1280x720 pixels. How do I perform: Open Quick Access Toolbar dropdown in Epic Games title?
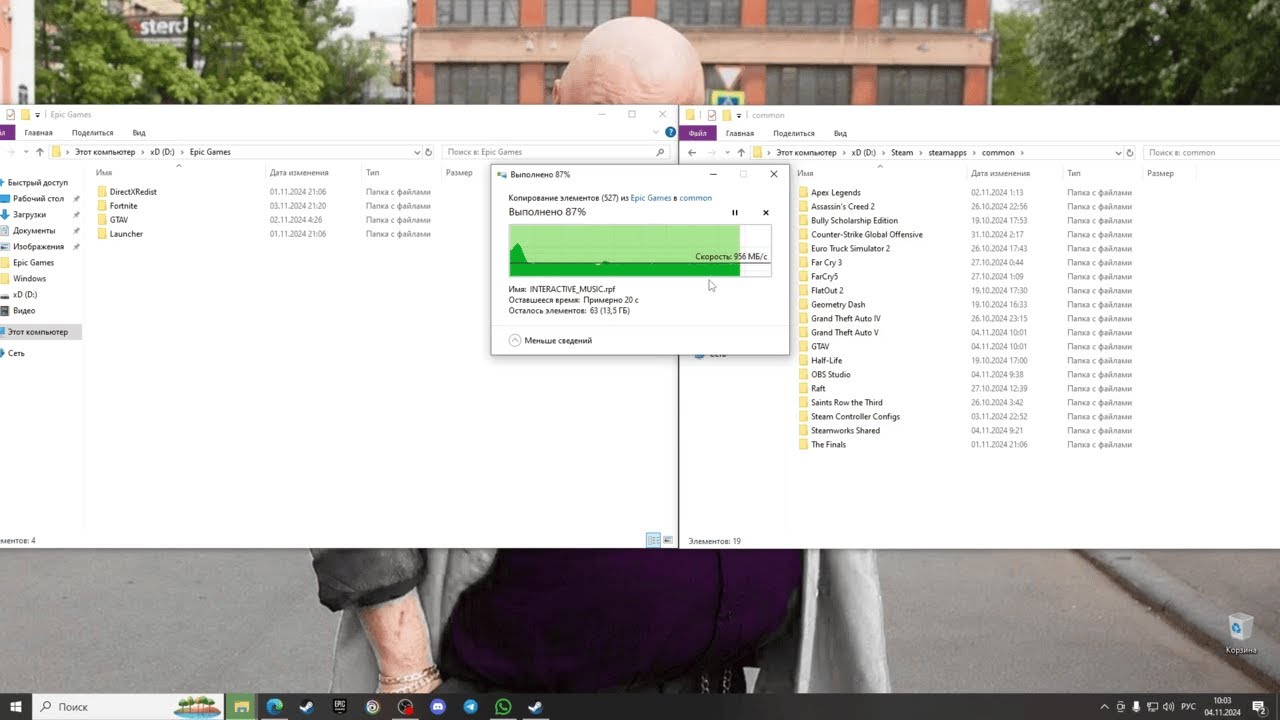click(x=38, y=115)
